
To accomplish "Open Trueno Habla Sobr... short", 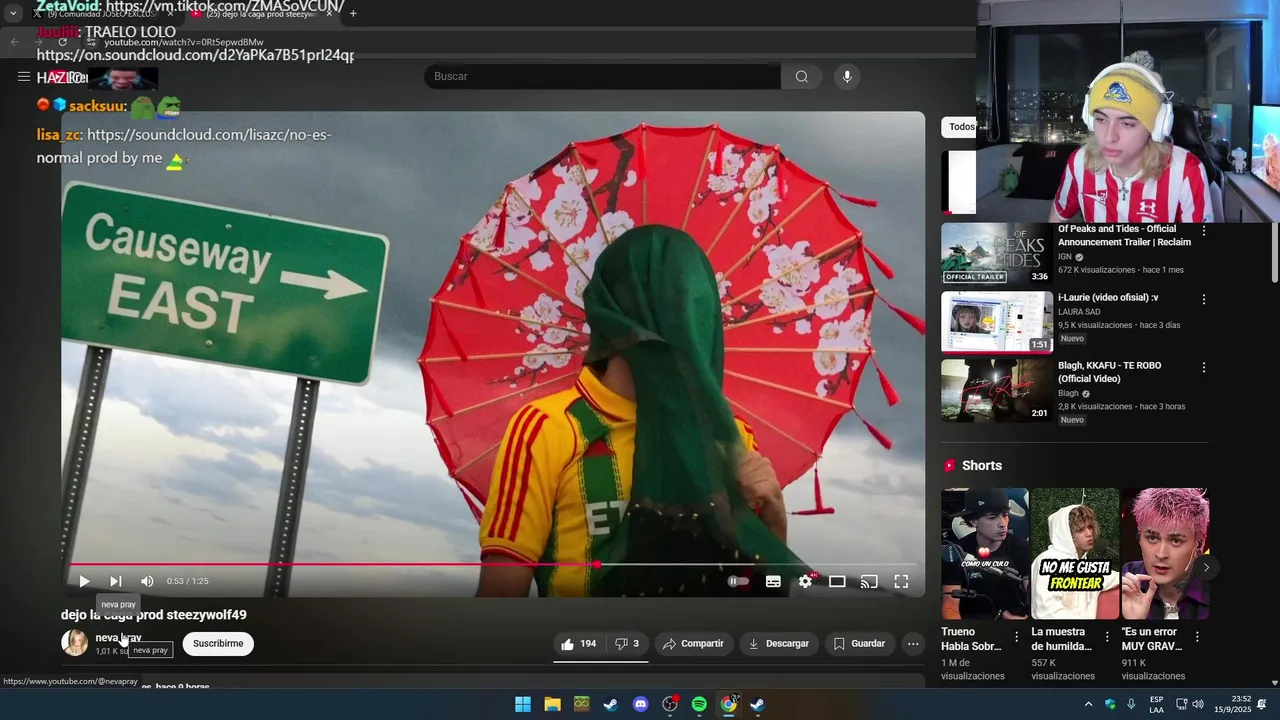I will point(984,554).
